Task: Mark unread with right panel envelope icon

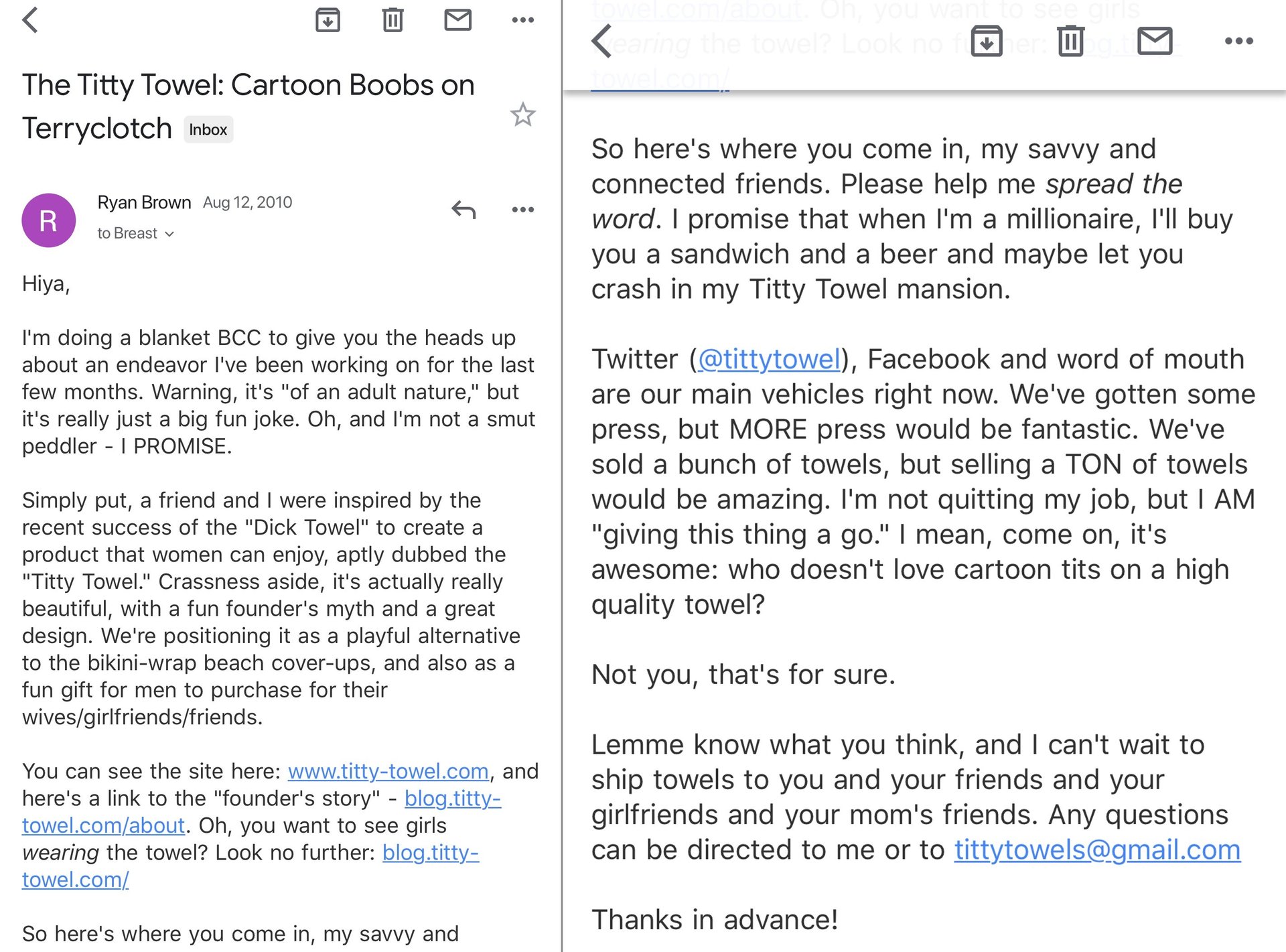Action: tap(1155, 42)
